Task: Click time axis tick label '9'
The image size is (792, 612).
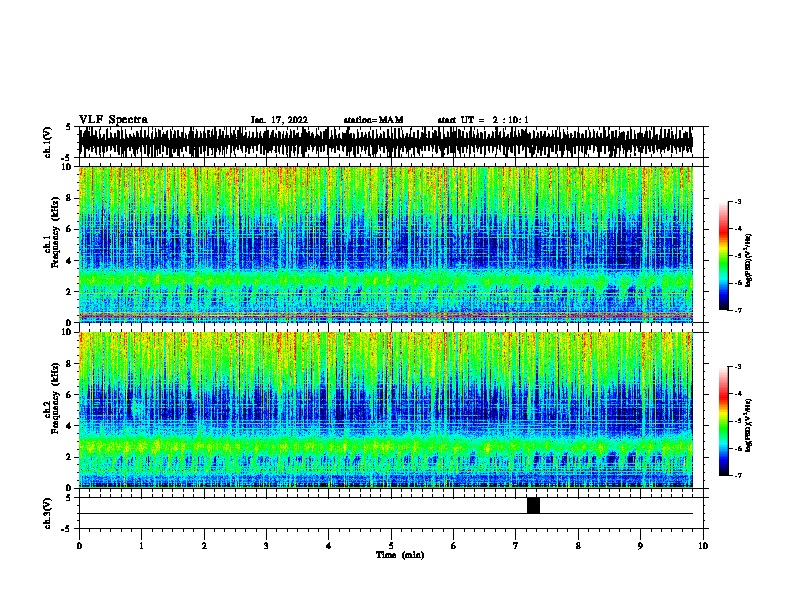Action: pos(640,546)
